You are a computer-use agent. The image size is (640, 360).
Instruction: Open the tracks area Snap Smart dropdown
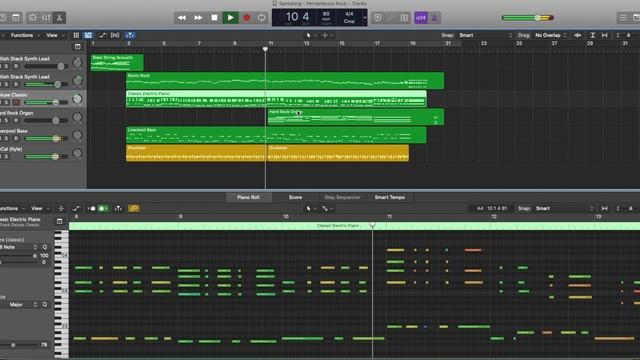[485, 36]
